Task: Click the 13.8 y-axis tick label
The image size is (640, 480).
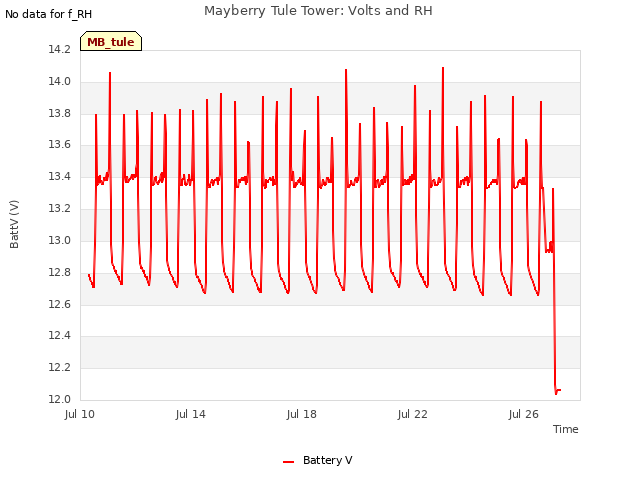Action: (60, 113)
